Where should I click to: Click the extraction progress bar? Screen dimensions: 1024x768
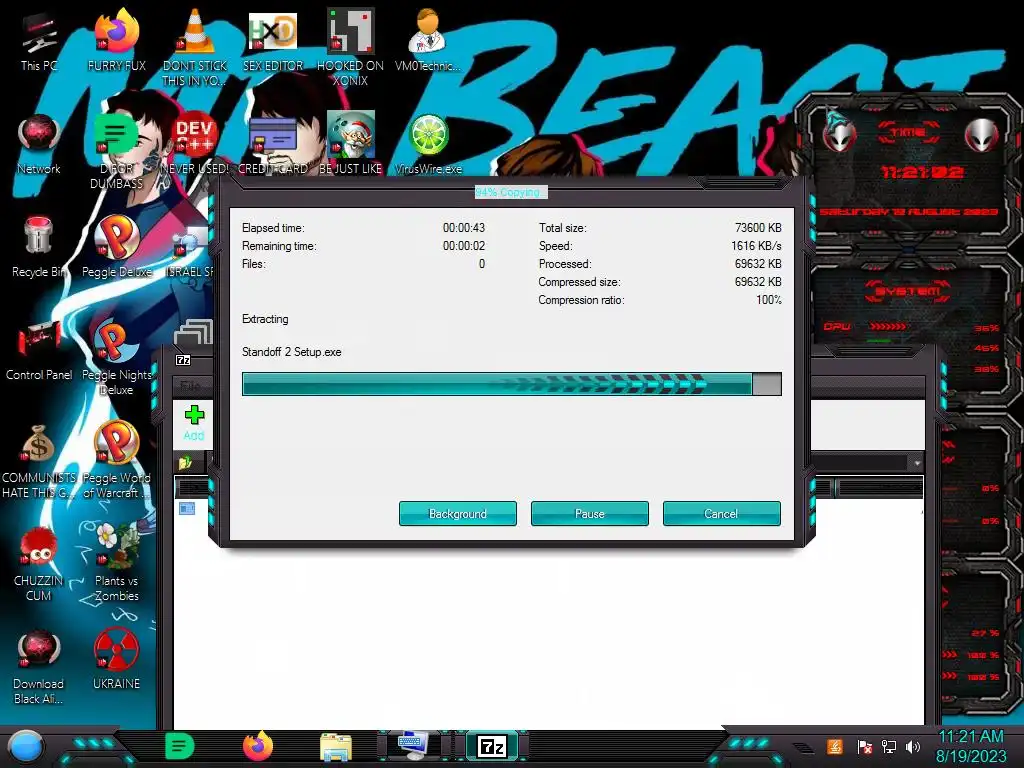pyautogui.click(x=511, y=384)
